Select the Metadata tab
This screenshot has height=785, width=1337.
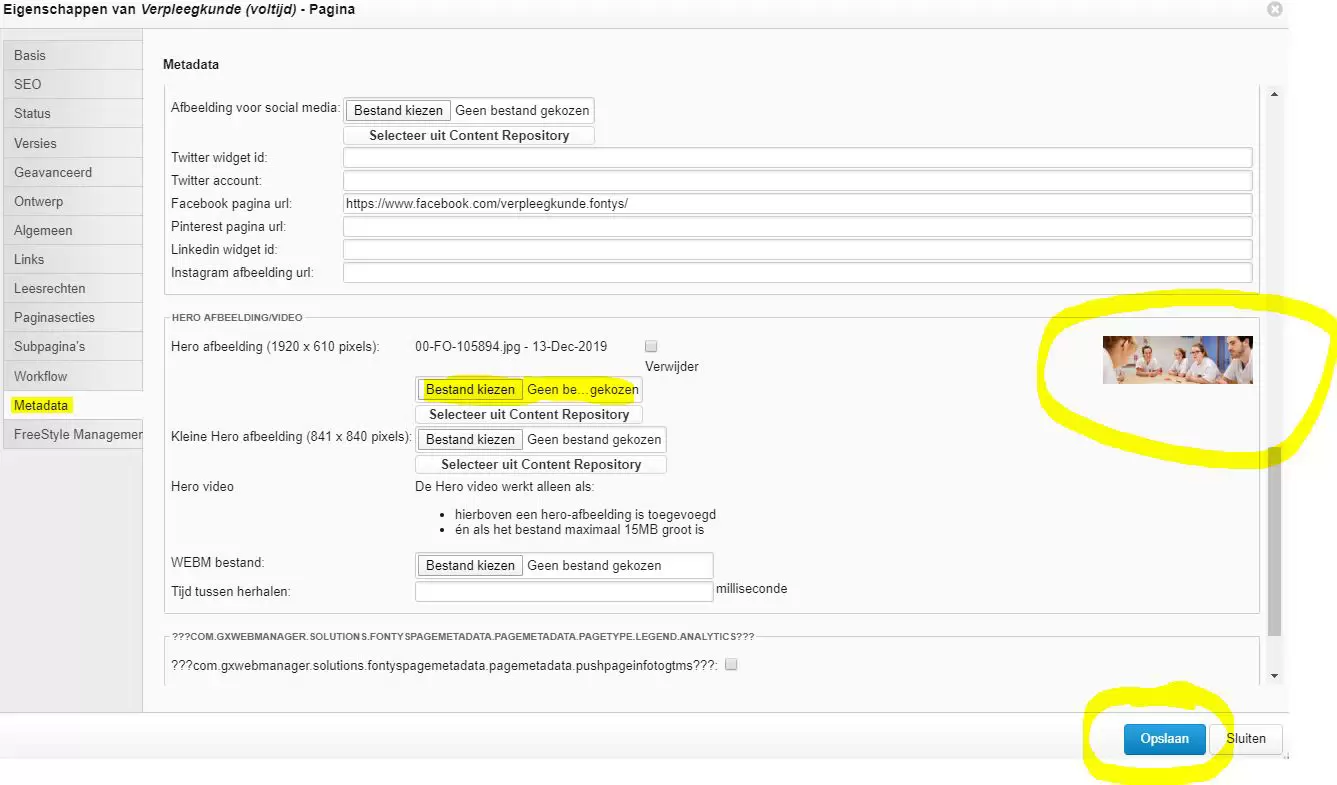click(x=72, y=405)
